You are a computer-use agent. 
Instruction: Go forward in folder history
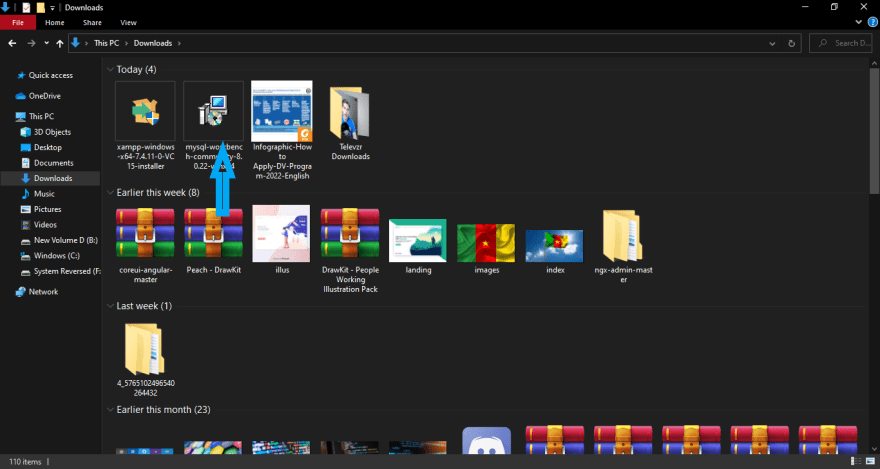click(31, 43)
